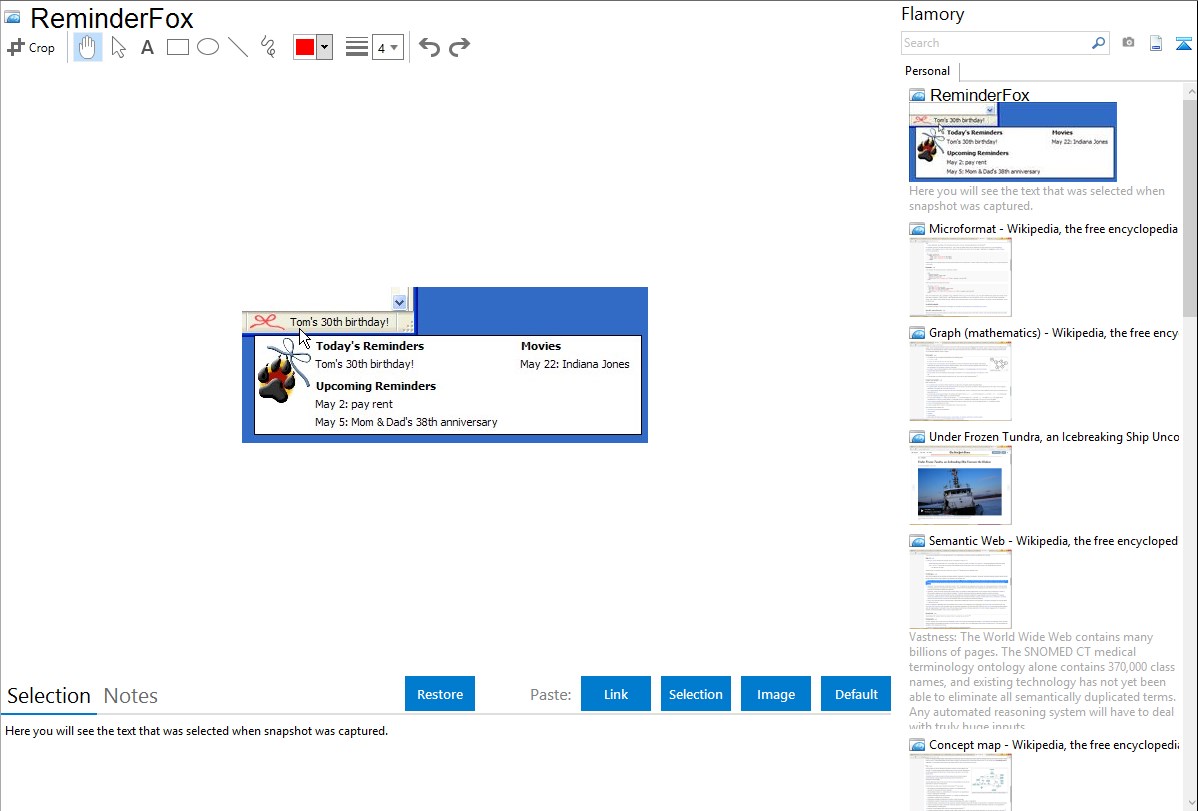Select the Crop tool
The image size is (1198, 811).
(x=31, y=47)
